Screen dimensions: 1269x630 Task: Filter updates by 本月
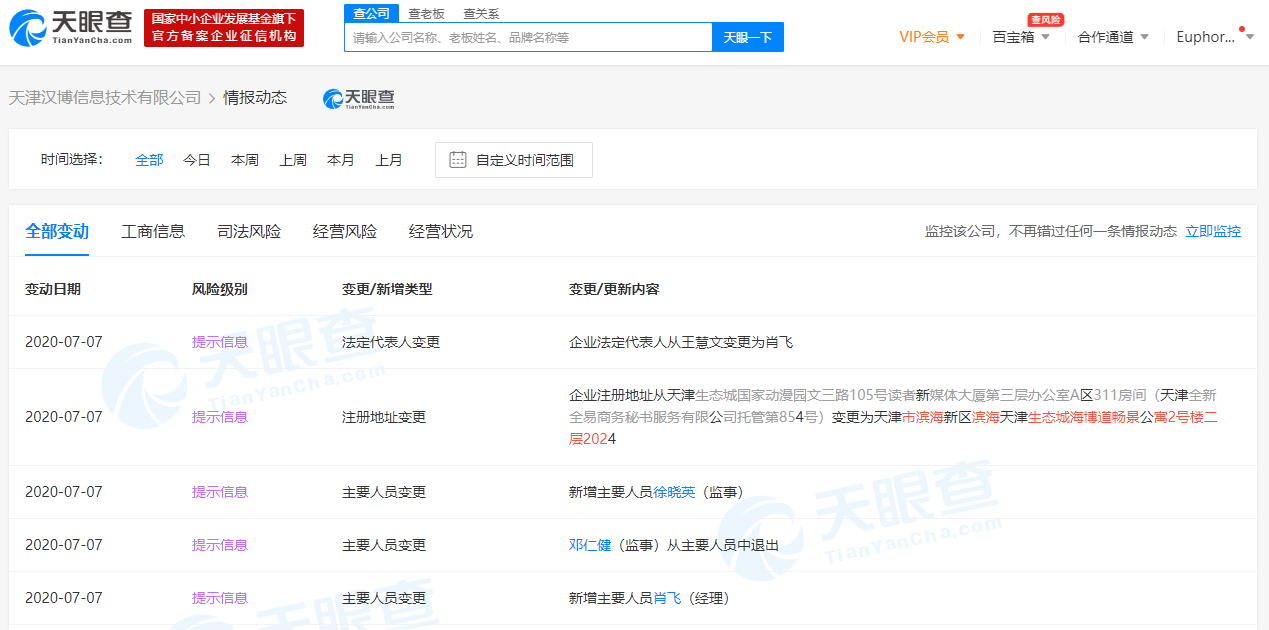click(x=341, y=159)
